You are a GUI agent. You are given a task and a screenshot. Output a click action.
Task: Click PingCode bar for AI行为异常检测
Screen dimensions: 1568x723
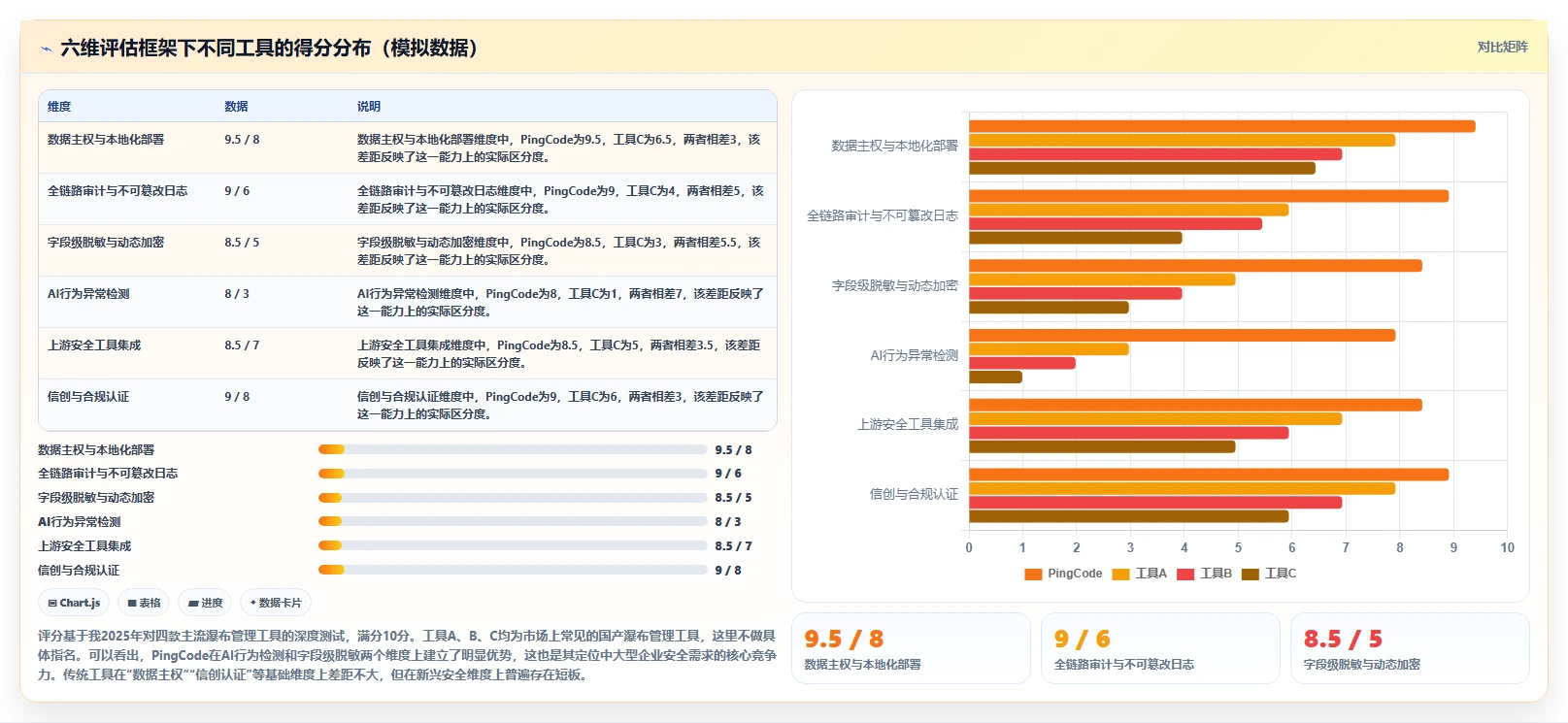pyautogui.click(x=1182, y=336)
